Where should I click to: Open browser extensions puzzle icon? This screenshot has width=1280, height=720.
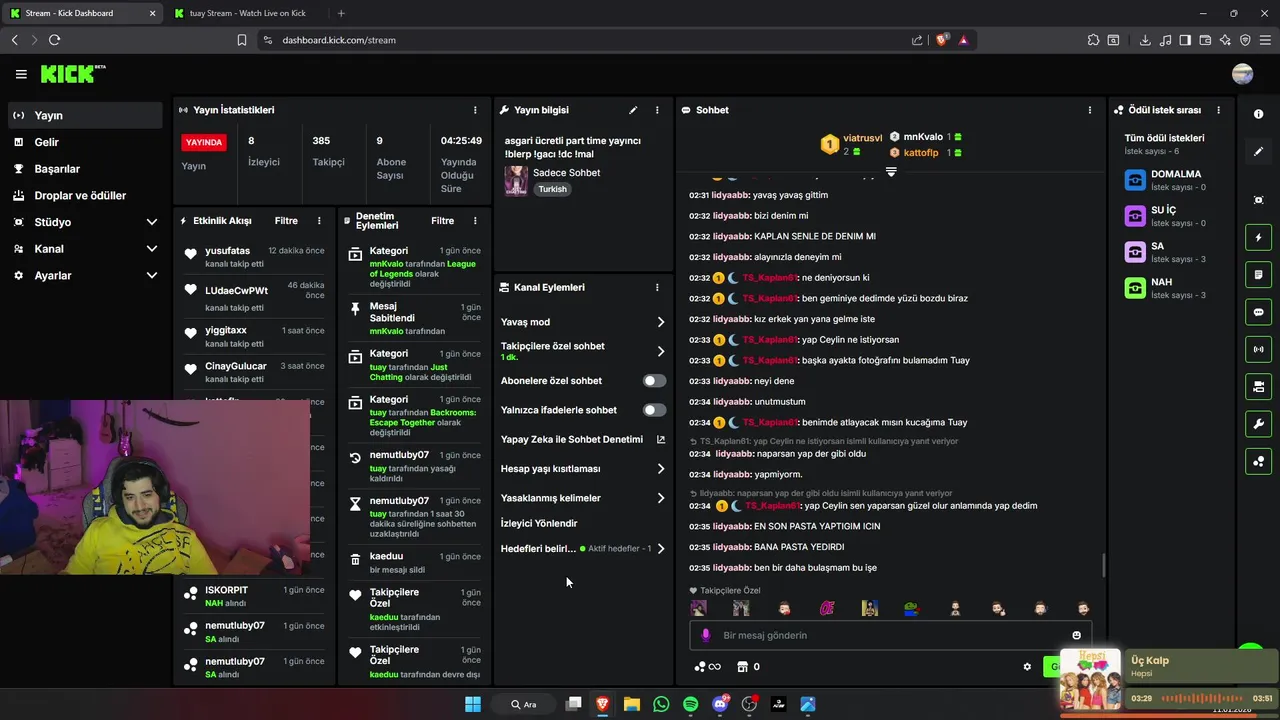1093,40
